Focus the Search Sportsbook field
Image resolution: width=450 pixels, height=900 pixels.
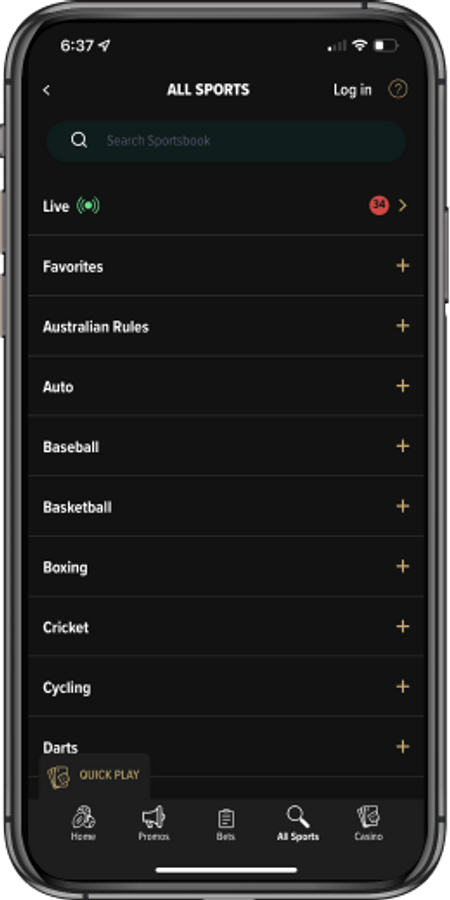(x=226, y=141)
